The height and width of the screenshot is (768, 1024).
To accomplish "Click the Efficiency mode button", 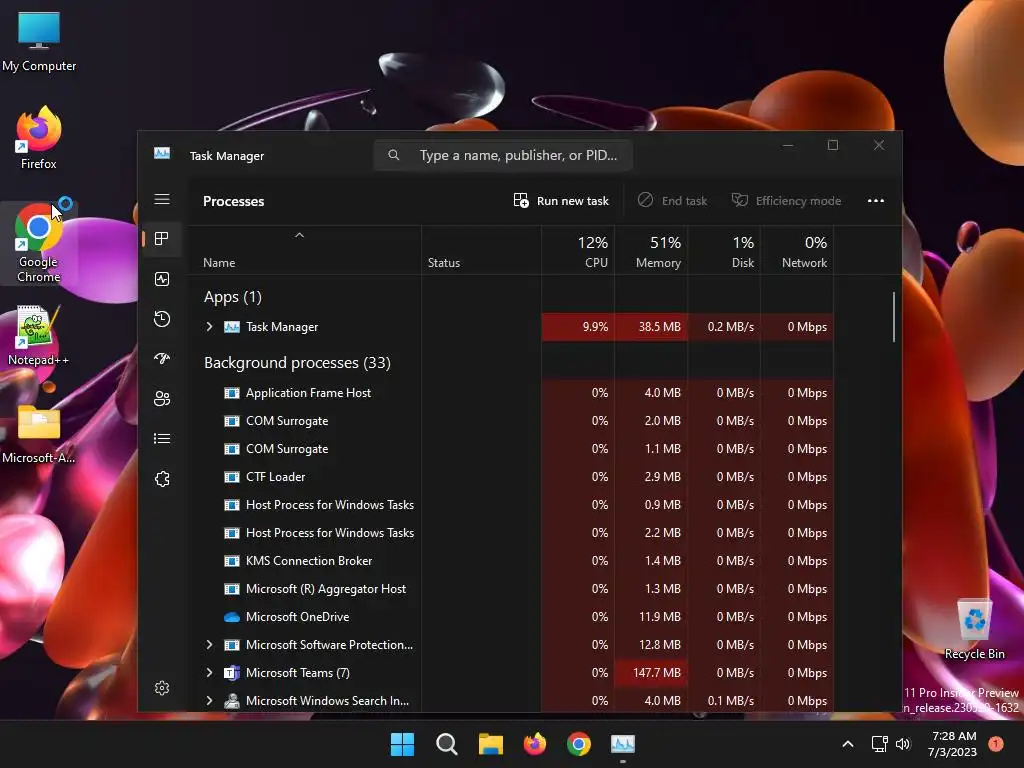I will click(786, 200).
